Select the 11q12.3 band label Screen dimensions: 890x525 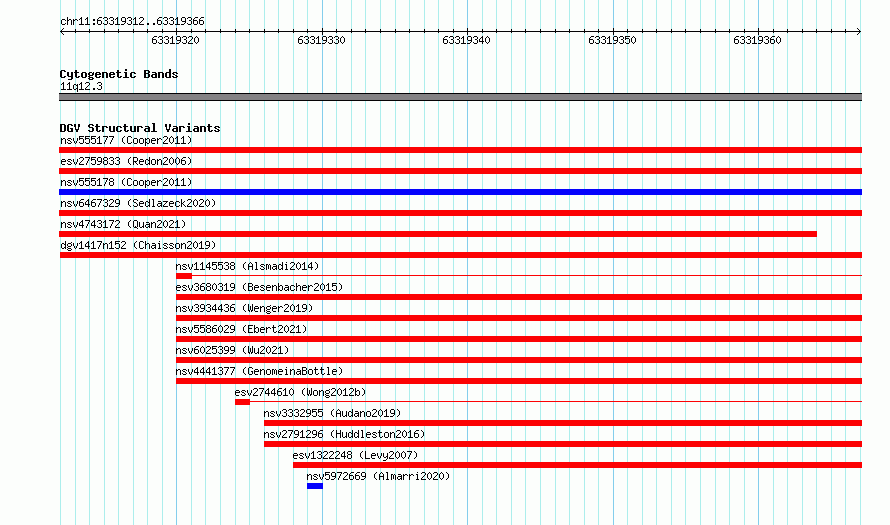point(81,86)
